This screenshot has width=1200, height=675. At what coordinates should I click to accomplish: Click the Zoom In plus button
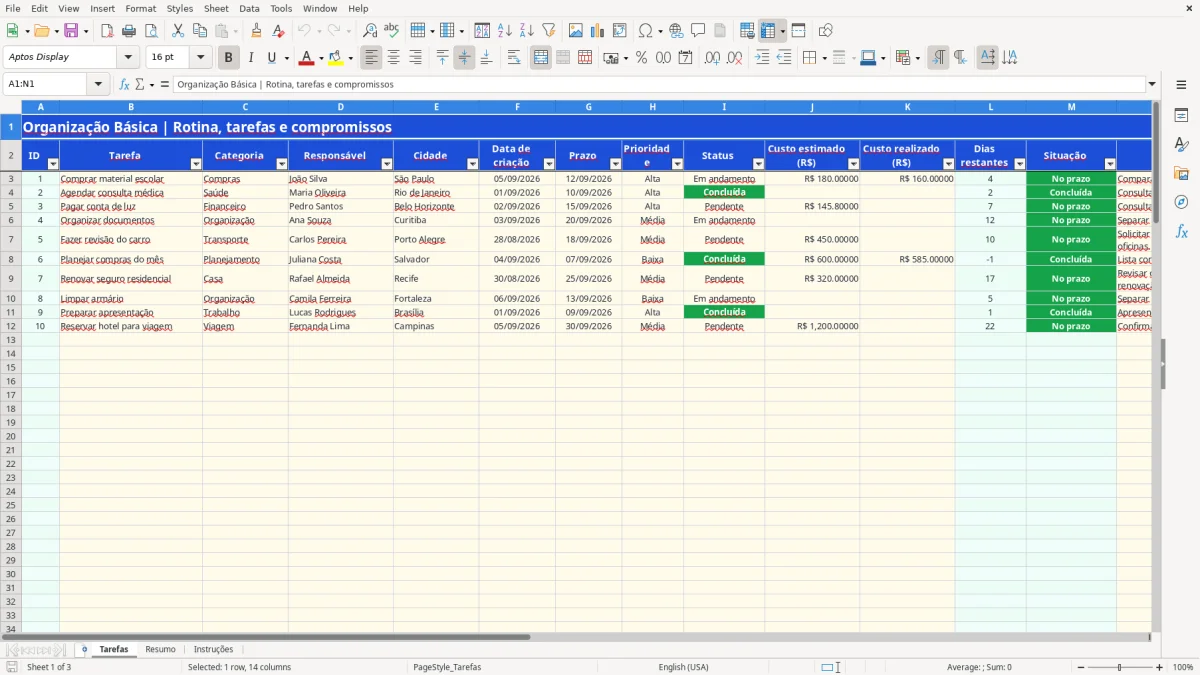(1160, 667)
